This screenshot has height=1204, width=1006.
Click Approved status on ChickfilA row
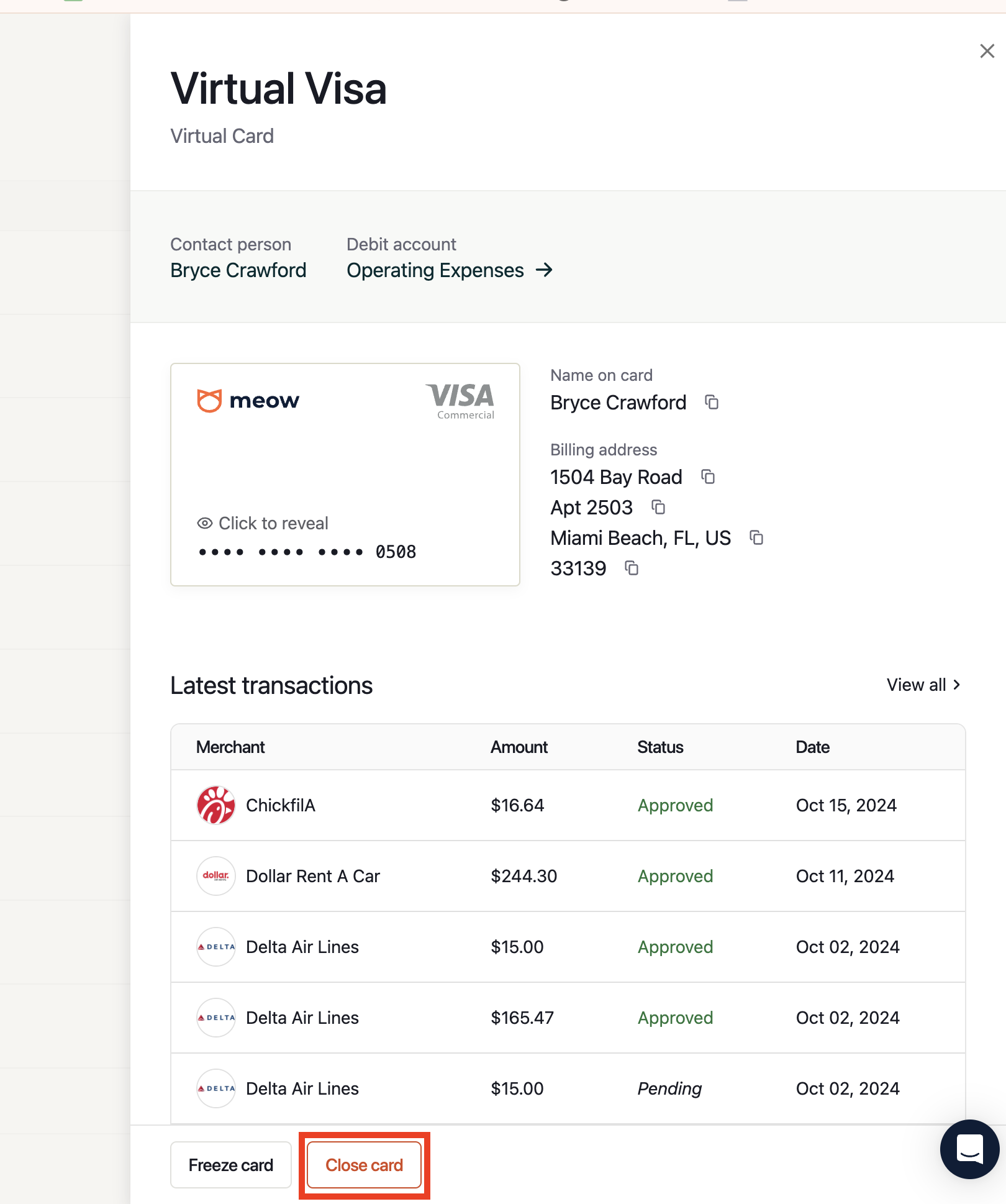(675, 805)
